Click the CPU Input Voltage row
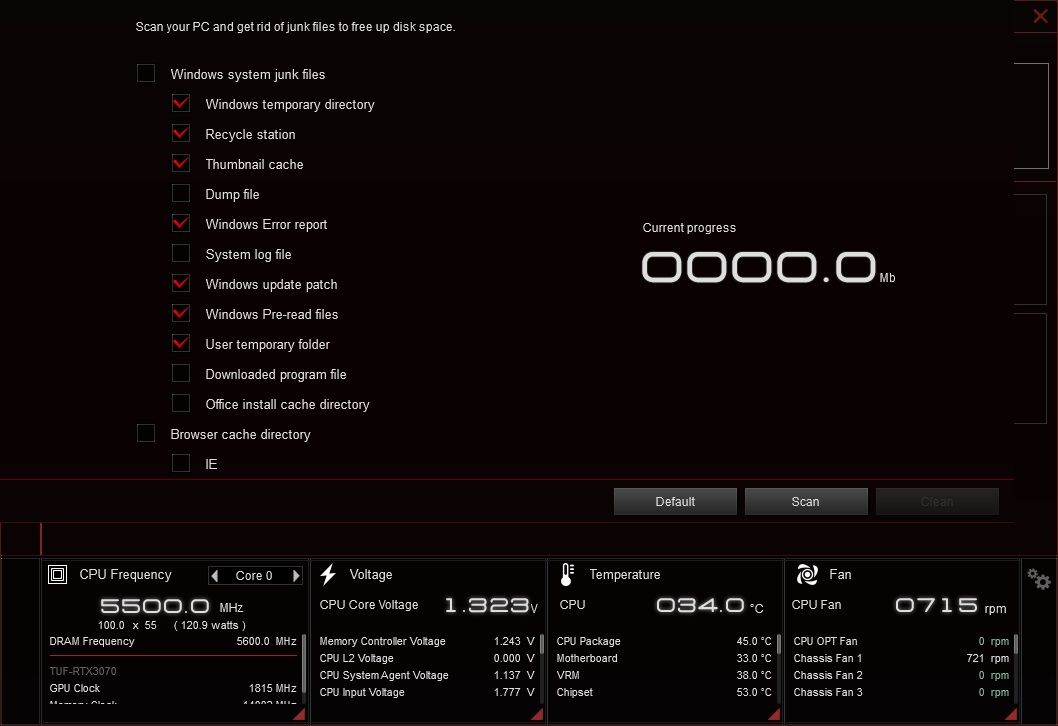Viewport: 1058px width, 726px height. pyautogui.click(x=426, y=692)
